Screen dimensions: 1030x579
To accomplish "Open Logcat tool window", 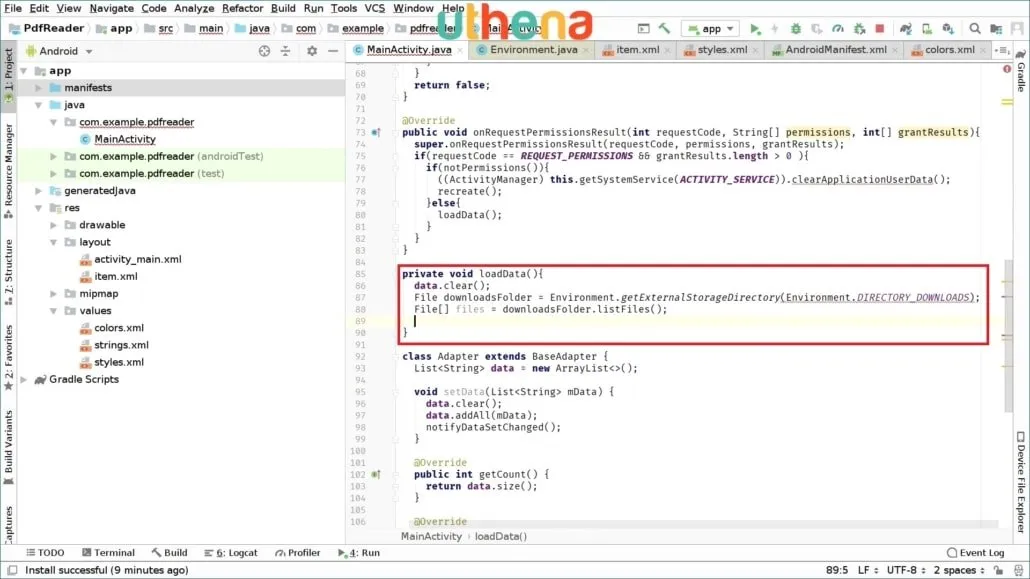I will pyautogui.click(x=231, y=553).
